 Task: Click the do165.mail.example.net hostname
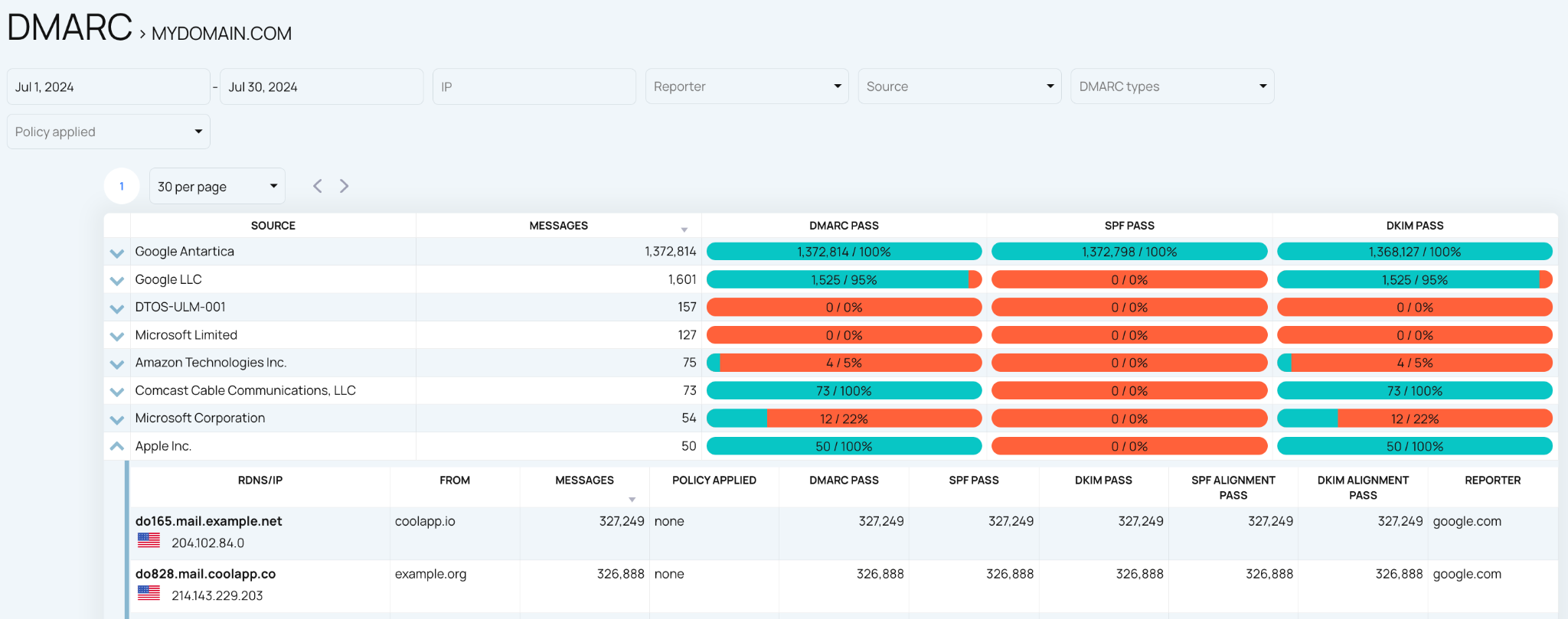tap(208, 521)
